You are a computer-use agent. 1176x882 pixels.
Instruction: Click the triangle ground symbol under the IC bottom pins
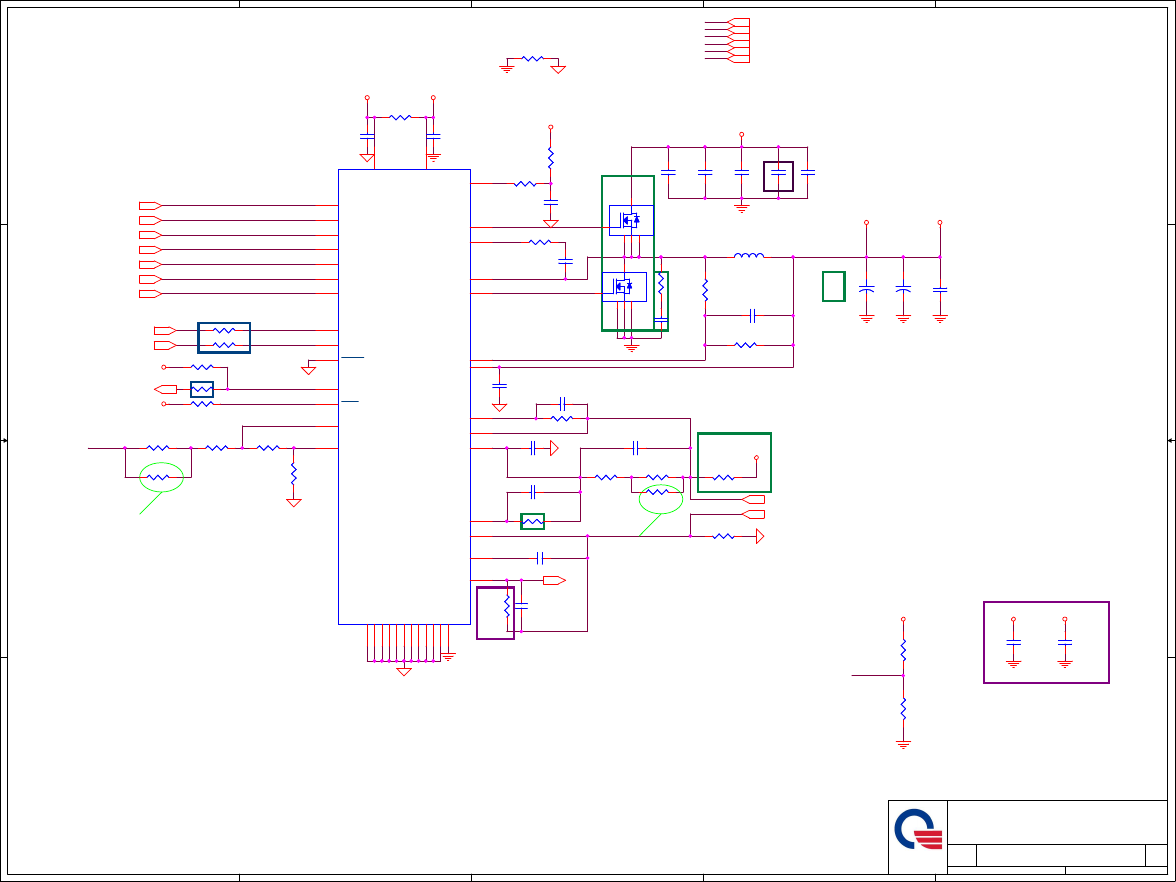[x=404, y=671]
